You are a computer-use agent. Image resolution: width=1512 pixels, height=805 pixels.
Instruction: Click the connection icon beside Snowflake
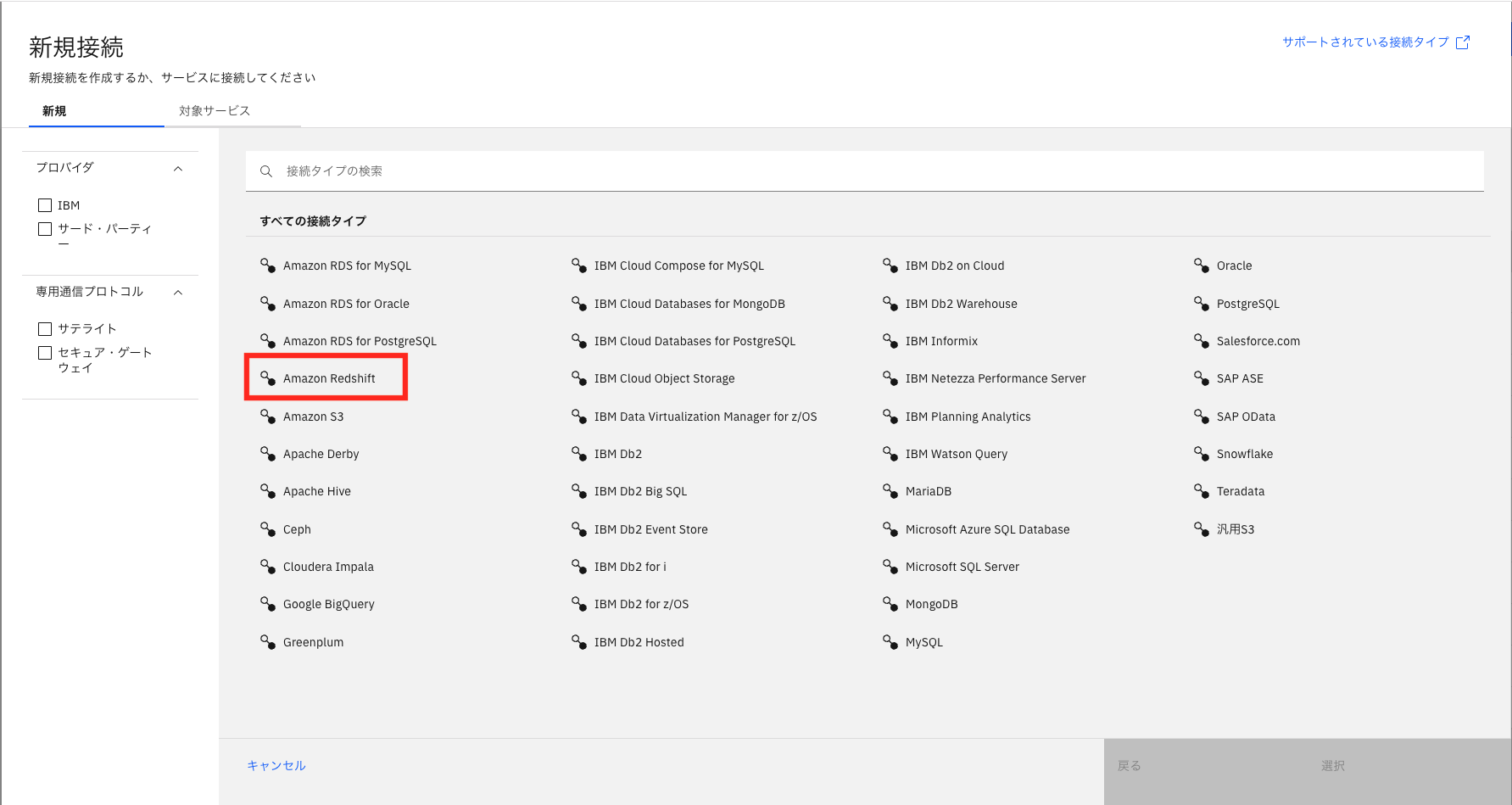1202,454
